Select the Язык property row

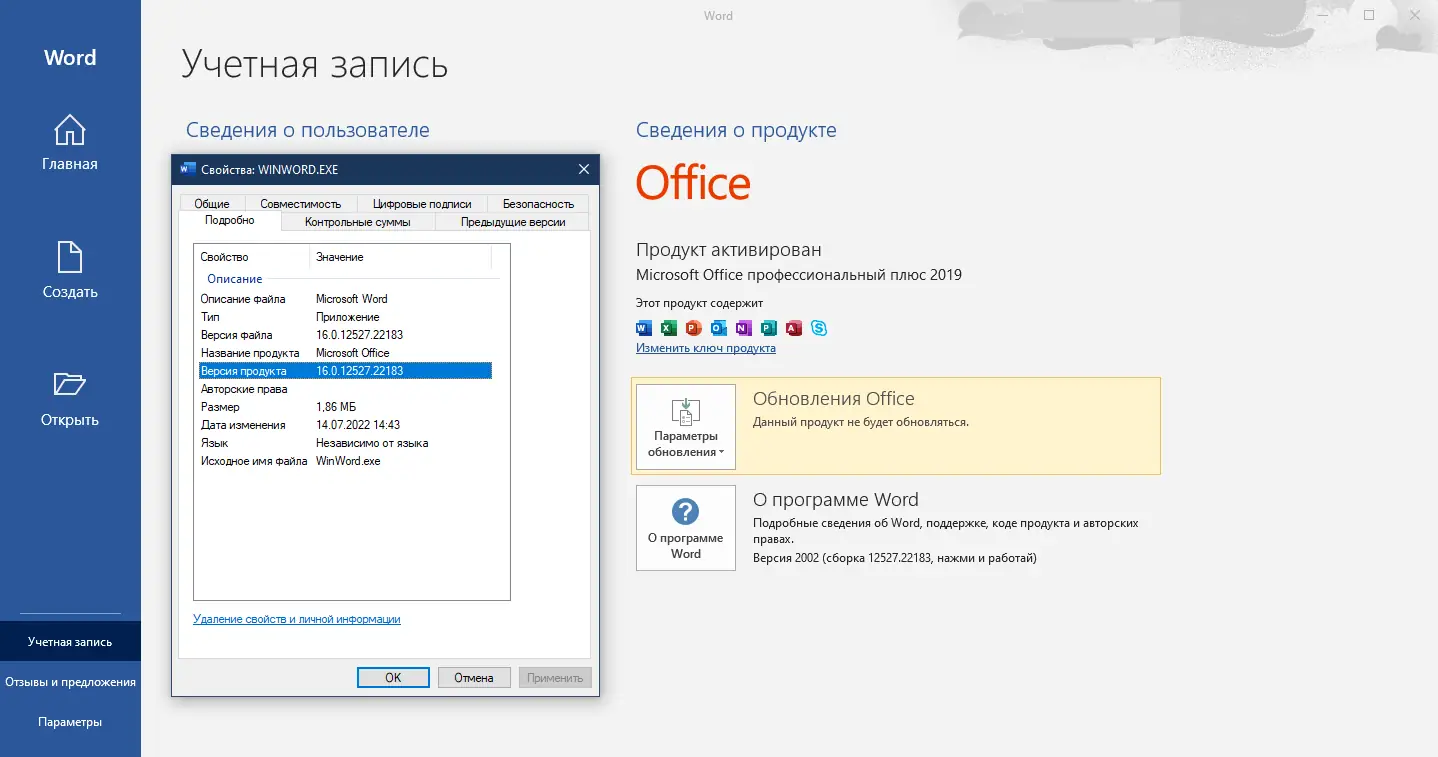(345, 443)
